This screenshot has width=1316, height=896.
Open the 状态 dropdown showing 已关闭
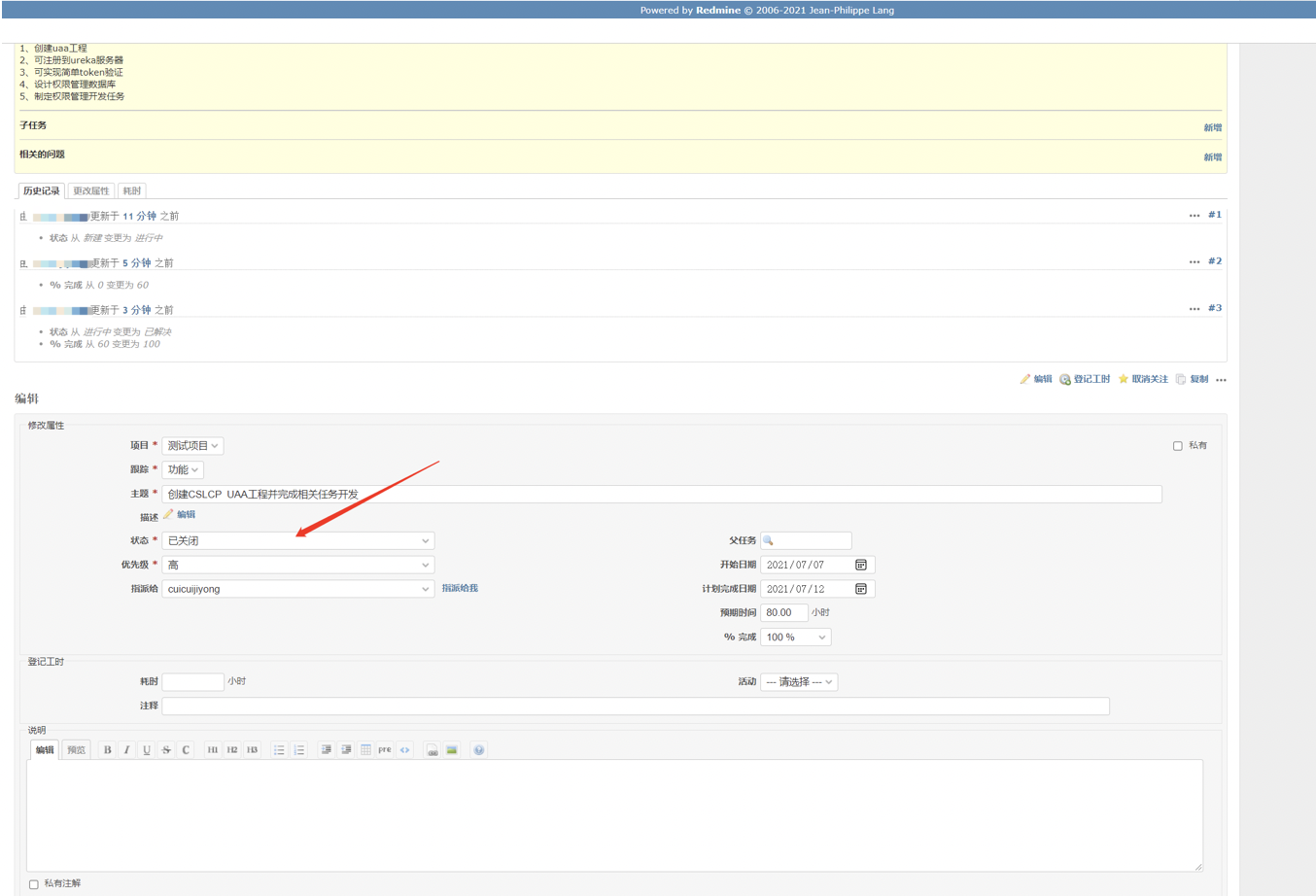coord(297,540)
